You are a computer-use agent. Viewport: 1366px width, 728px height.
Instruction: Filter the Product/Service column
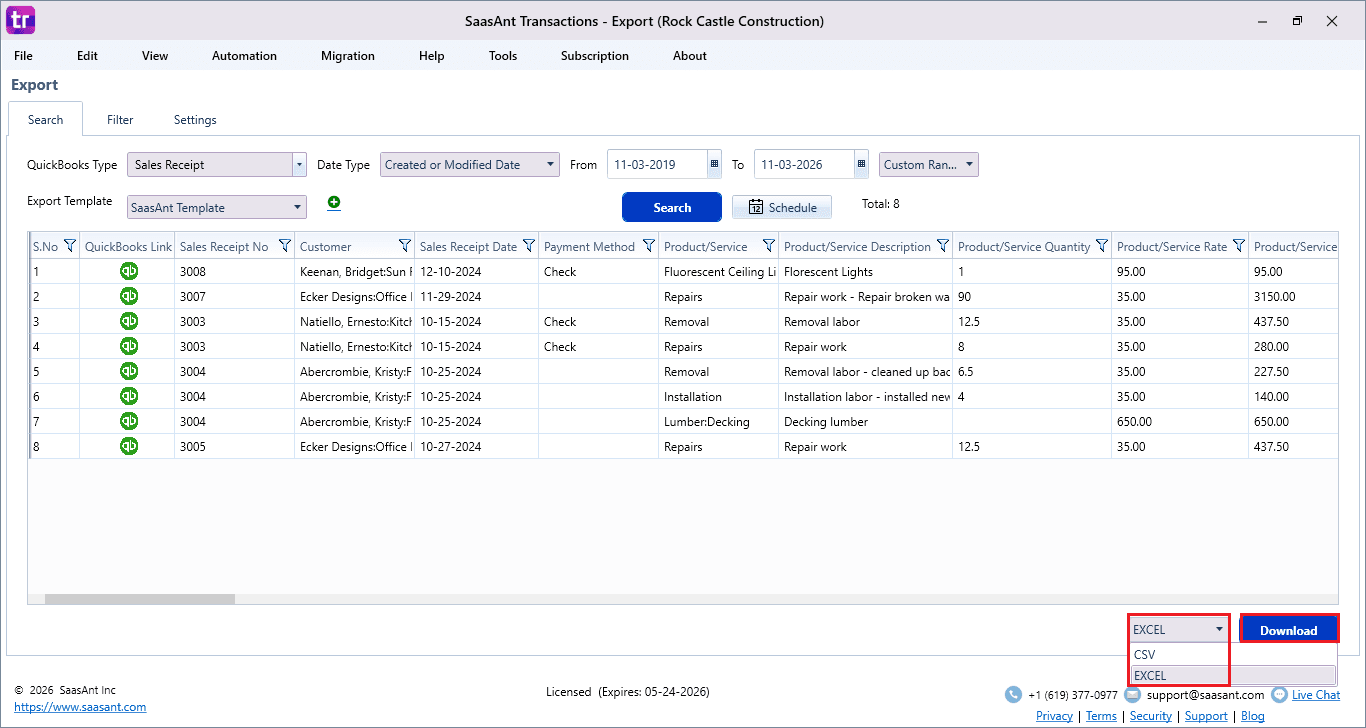coord(769,246)
